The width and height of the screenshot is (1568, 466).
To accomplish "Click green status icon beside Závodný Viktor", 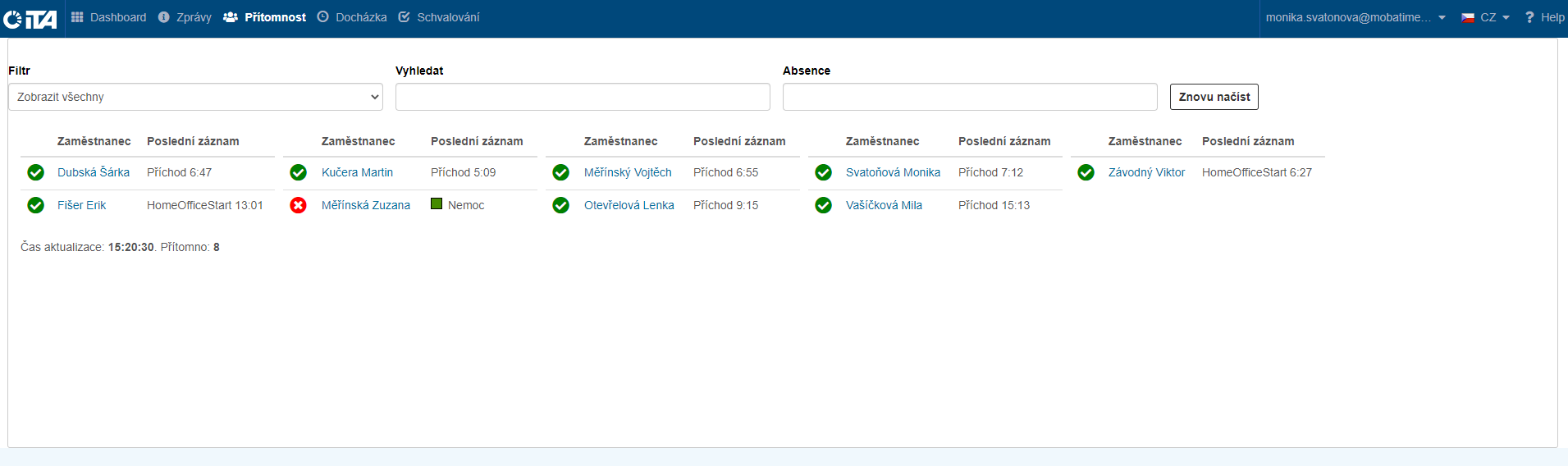I will tap(1086, 172).
